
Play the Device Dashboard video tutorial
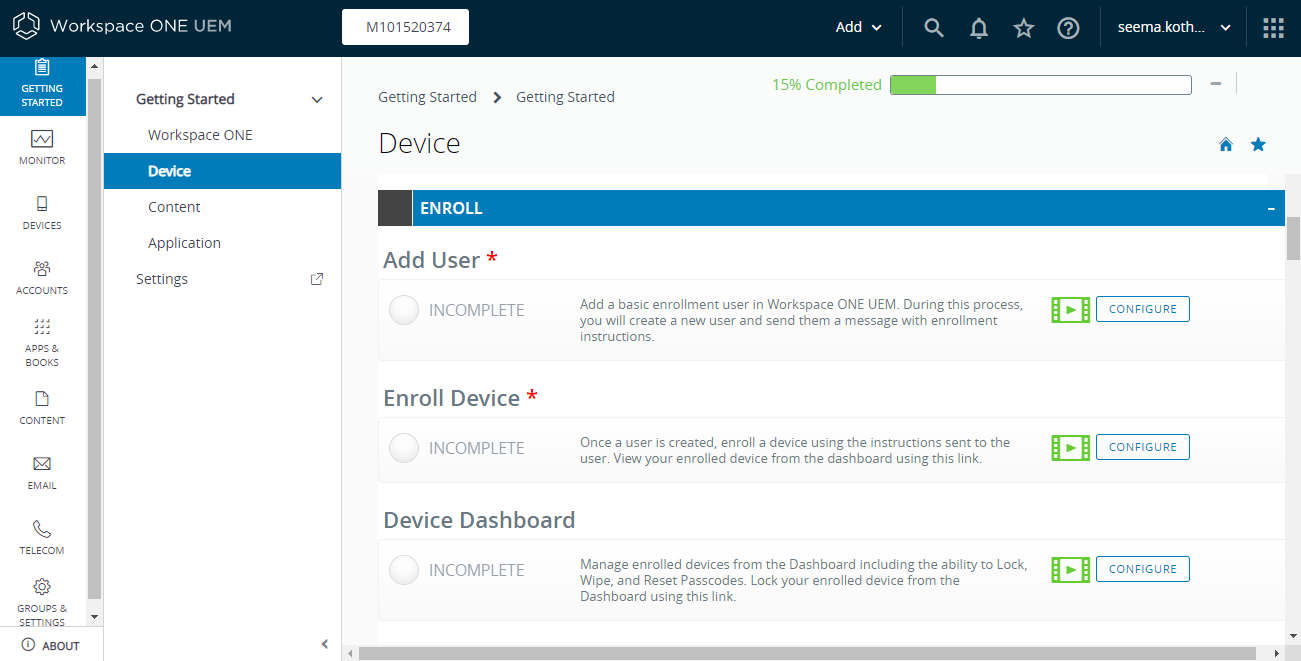coord(1071,570)
